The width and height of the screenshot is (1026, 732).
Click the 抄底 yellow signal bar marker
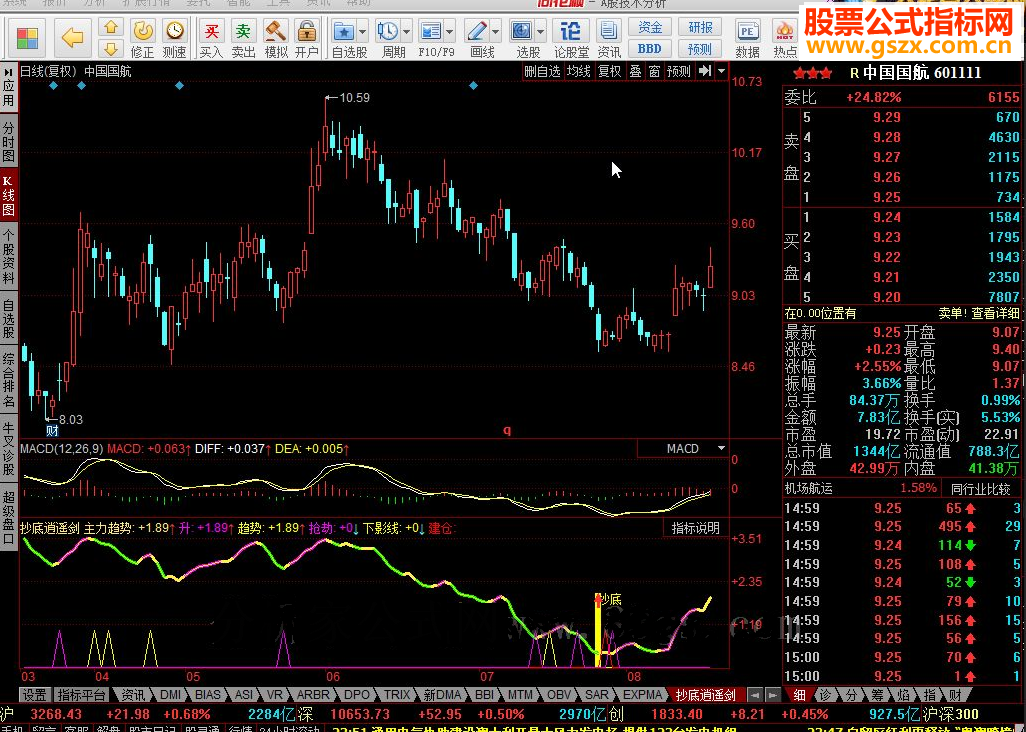(597, 630)
